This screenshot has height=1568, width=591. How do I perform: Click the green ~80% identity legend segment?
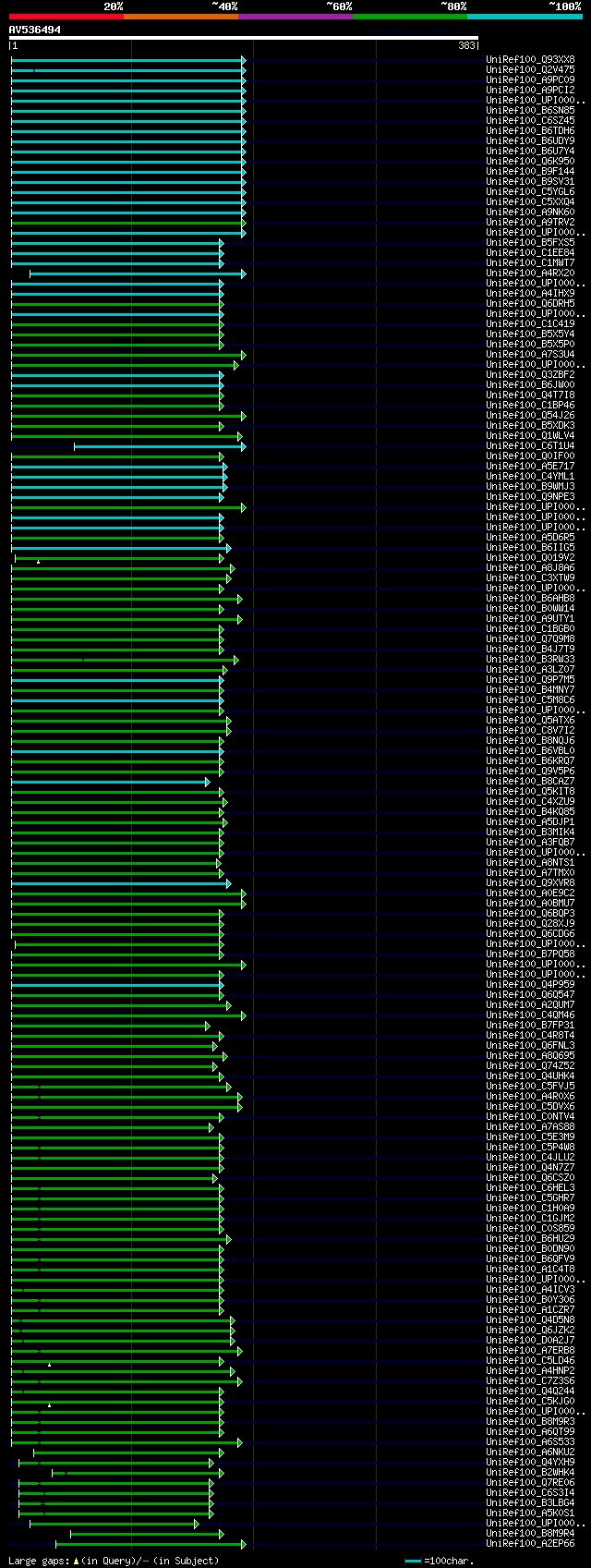click(x=410, y=17)
